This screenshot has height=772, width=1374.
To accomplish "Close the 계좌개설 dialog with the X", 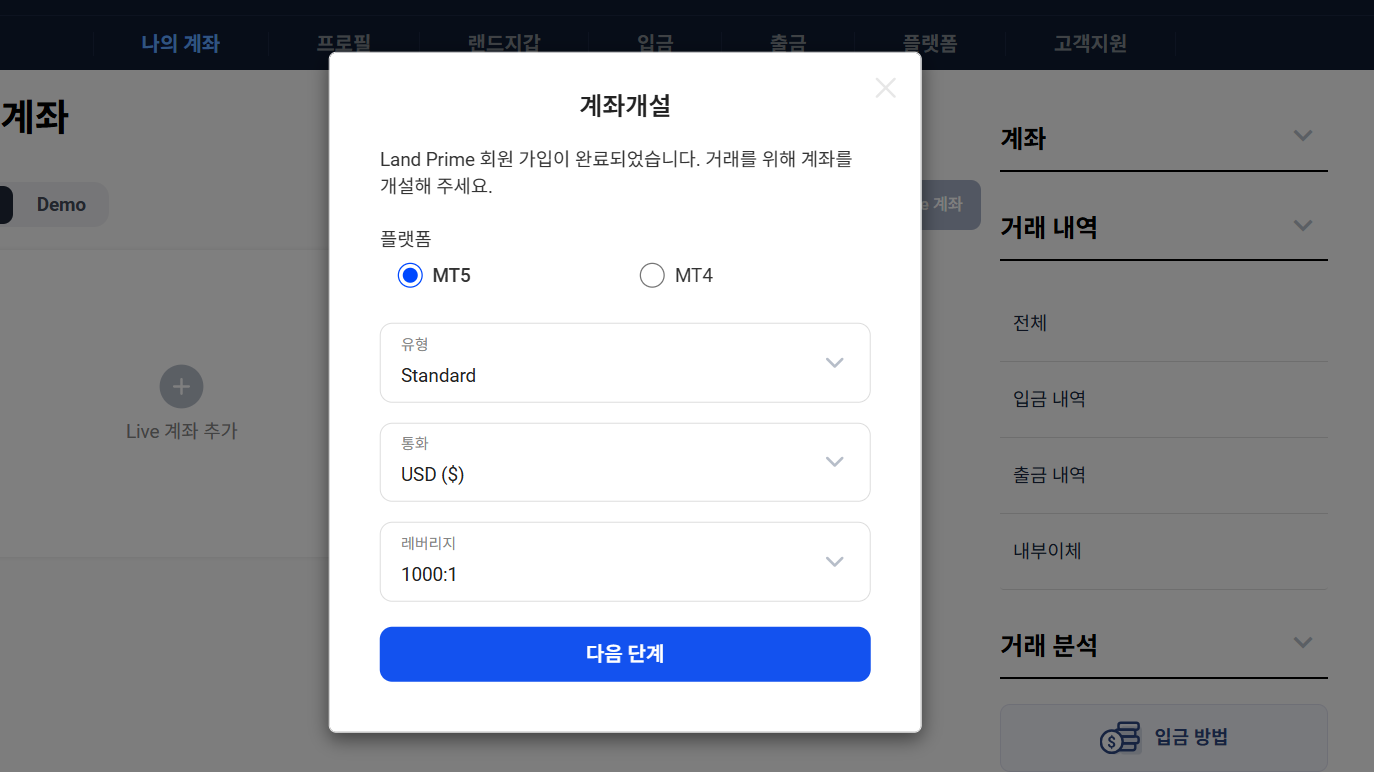I will [x=885, y=88].
